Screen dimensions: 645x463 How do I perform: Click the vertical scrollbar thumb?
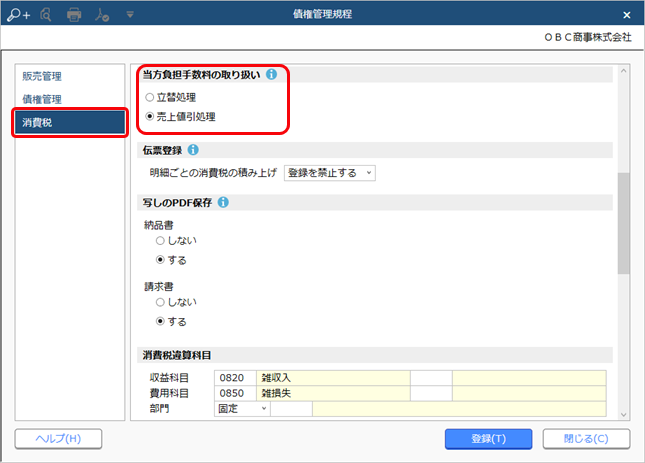(x=624, y=223)
